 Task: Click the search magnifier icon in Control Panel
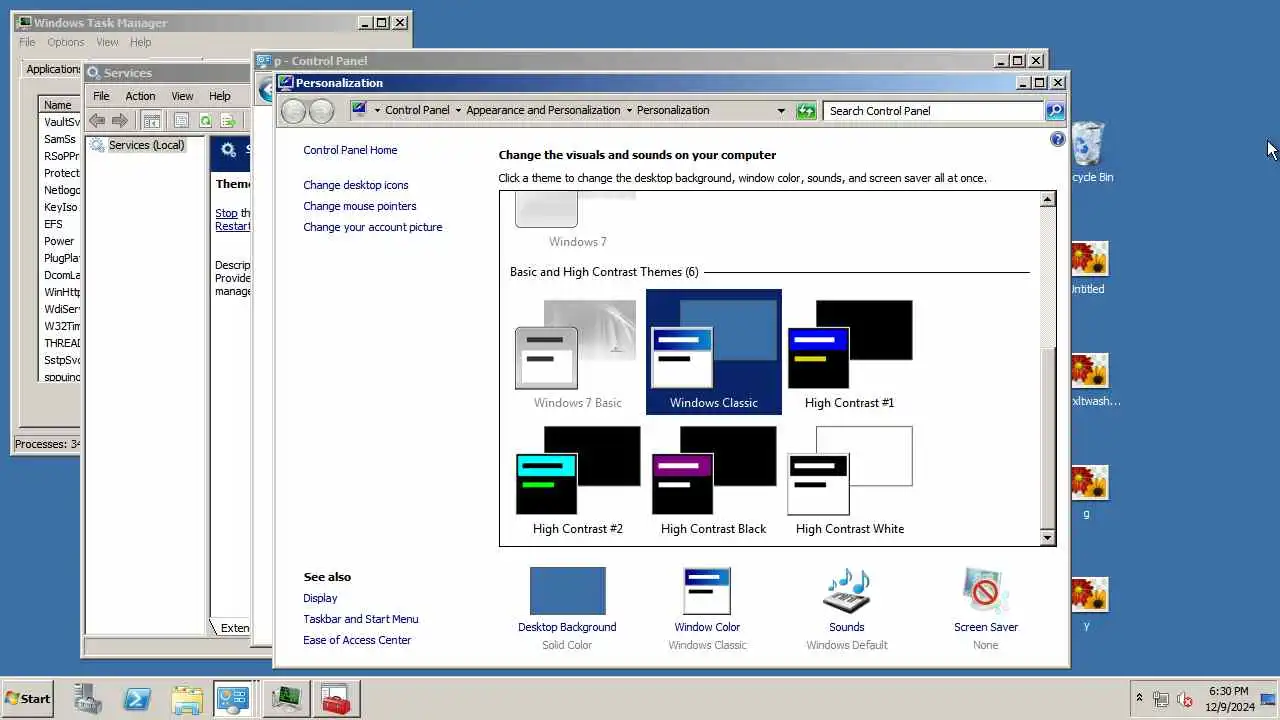pyautogui.click(x=1054, y=111)
